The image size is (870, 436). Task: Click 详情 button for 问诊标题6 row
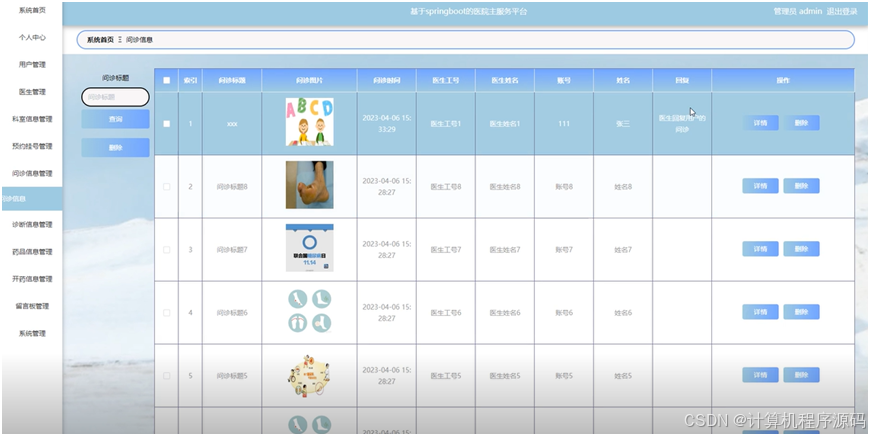click(x=760, y=312)
